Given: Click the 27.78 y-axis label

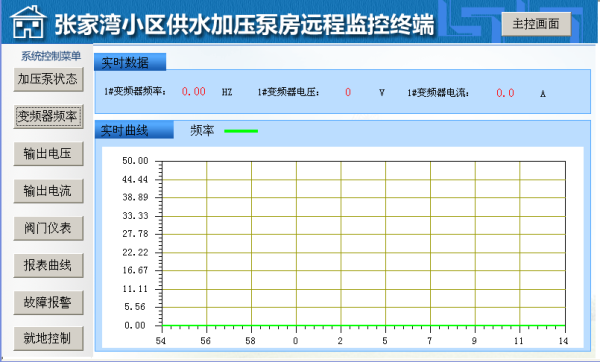Looking at the screenshot, I should pyautogui.click(x=135, y=234).
